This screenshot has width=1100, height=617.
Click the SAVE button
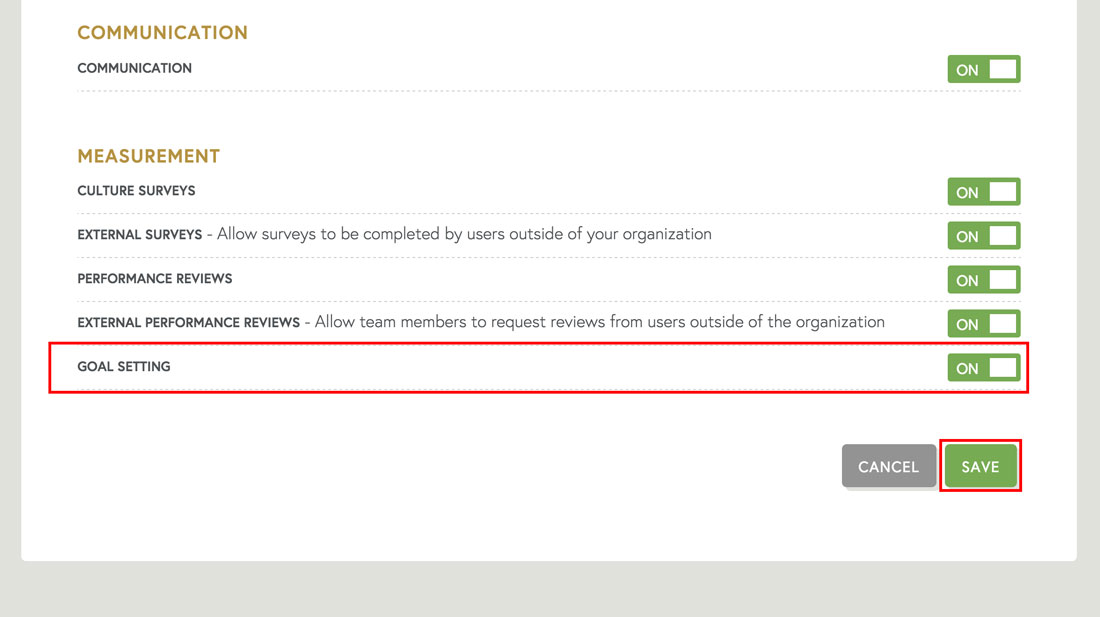pos(980,466)
